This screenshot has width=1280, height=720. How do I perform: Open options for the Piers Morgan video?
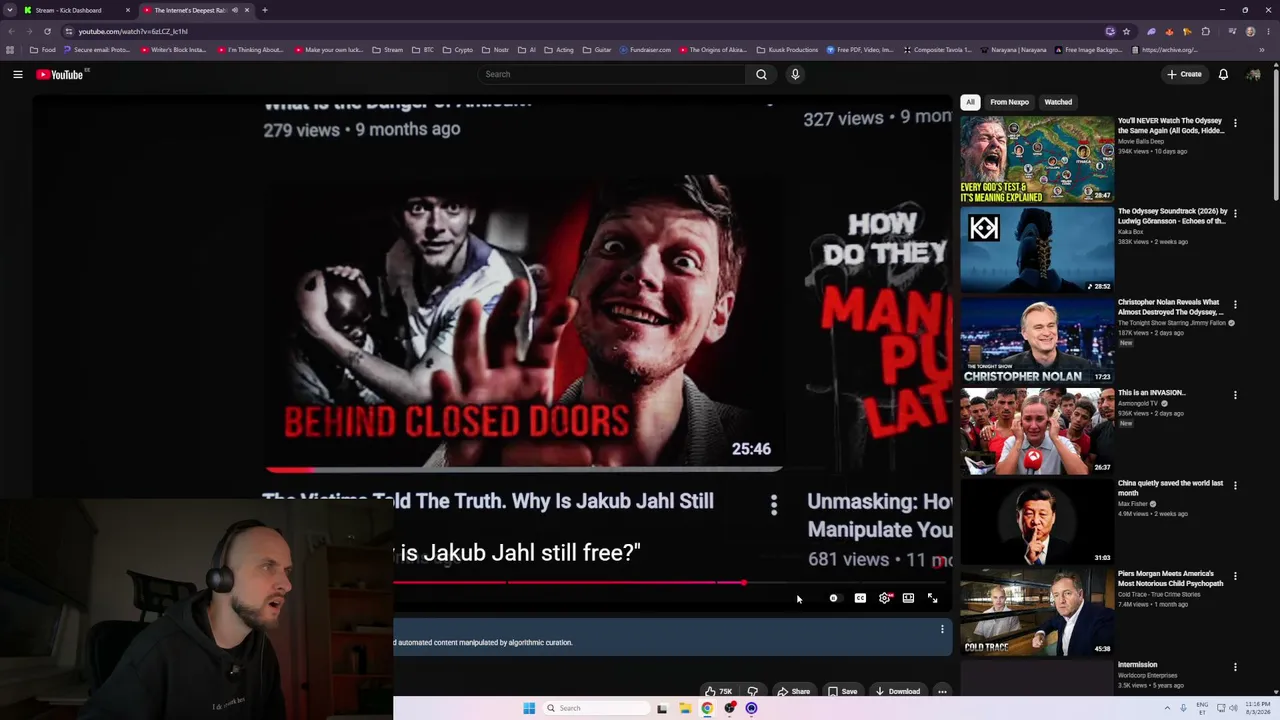click(1235, 576)
